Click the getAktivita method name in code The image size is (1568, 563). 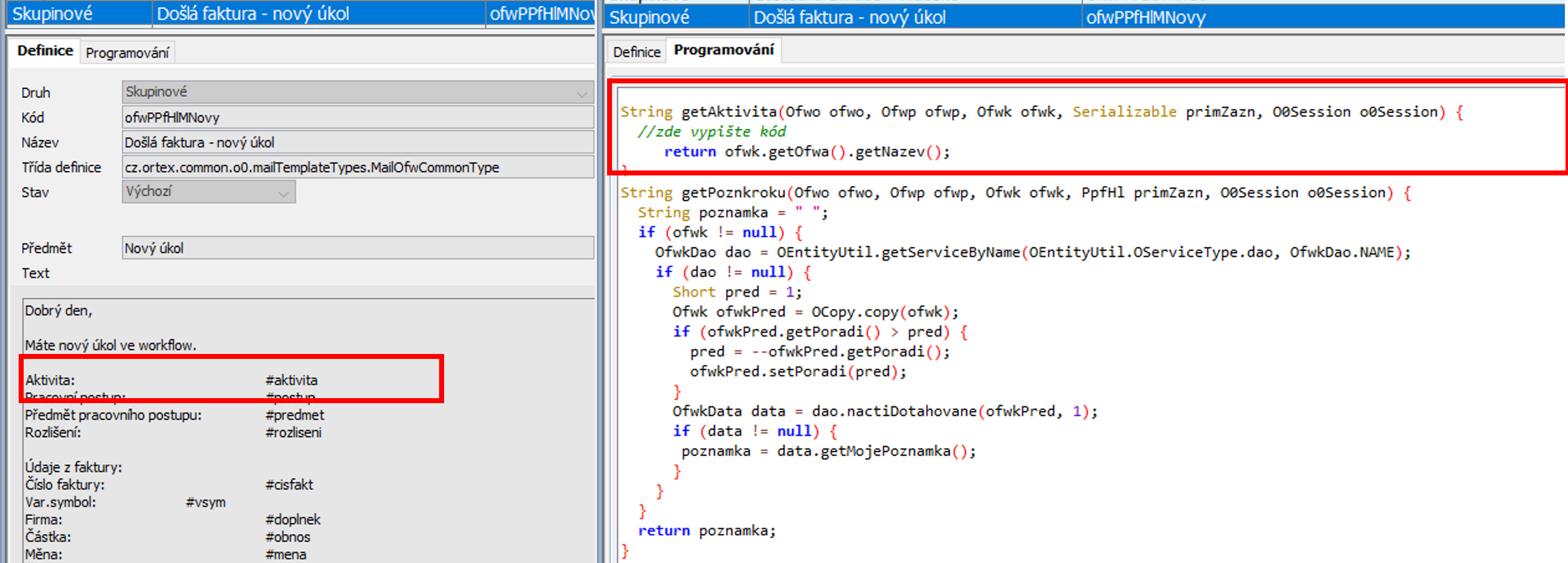tap(728, 112)
